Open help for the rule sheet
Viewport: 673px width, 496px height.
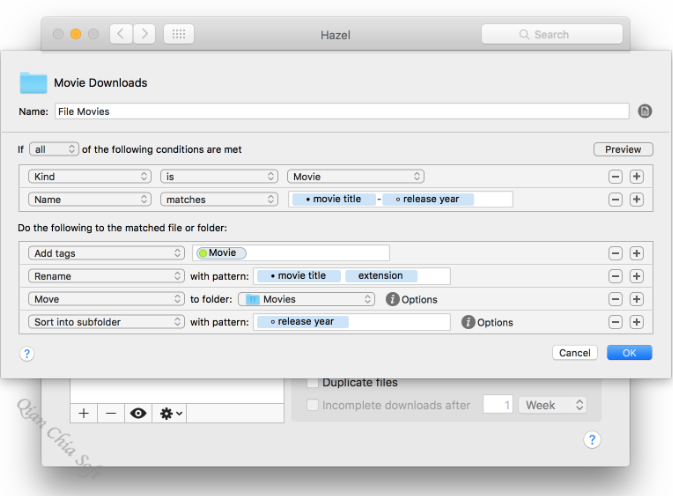[27, 354]
